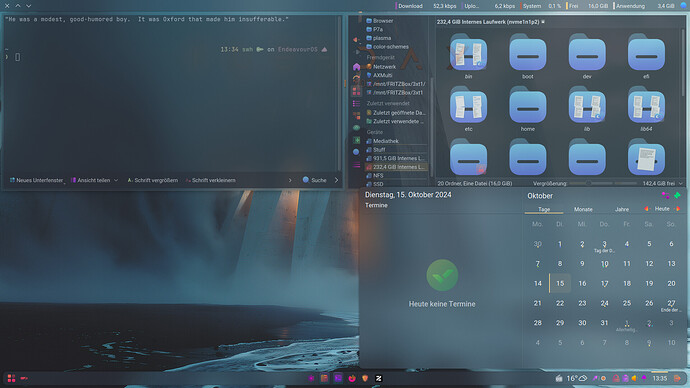Switch calendar to the Monate tab

583,209
